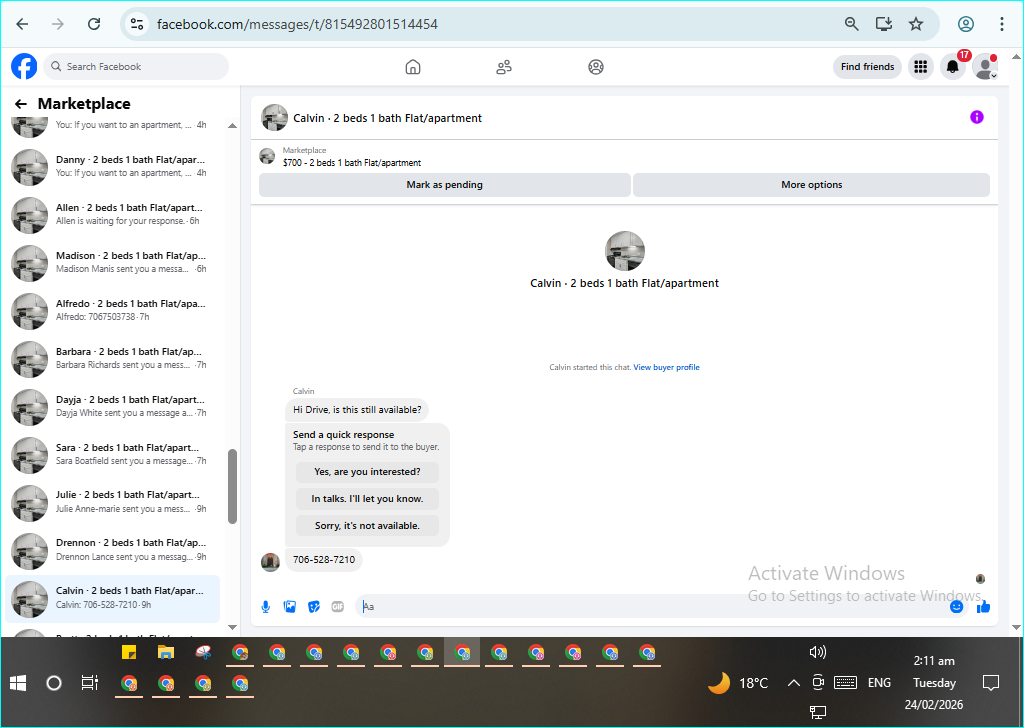The image size is (1024, 728).
Task: Open Cortana search circle in taskbar
Action: tap(54, 683)
